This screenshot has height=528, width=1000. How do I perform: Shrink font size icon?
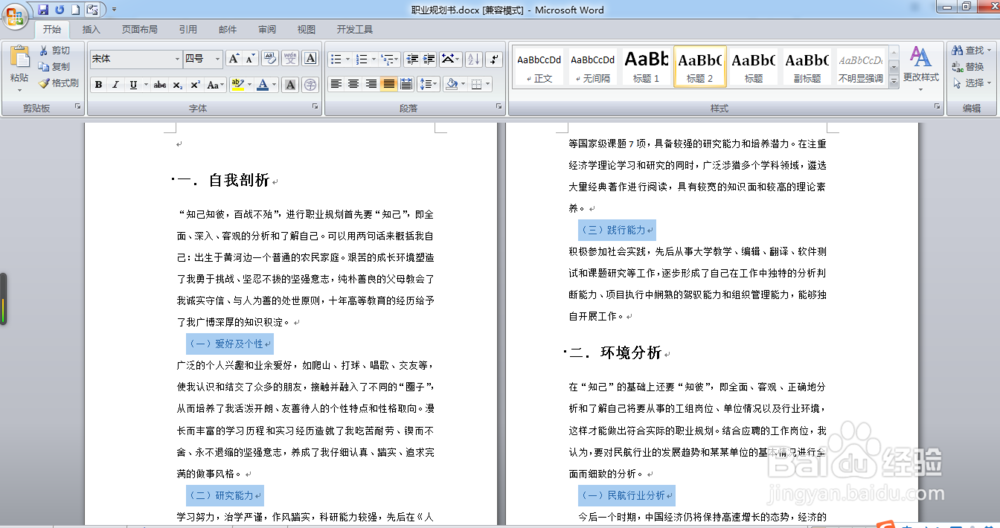(x=250, y=59)
